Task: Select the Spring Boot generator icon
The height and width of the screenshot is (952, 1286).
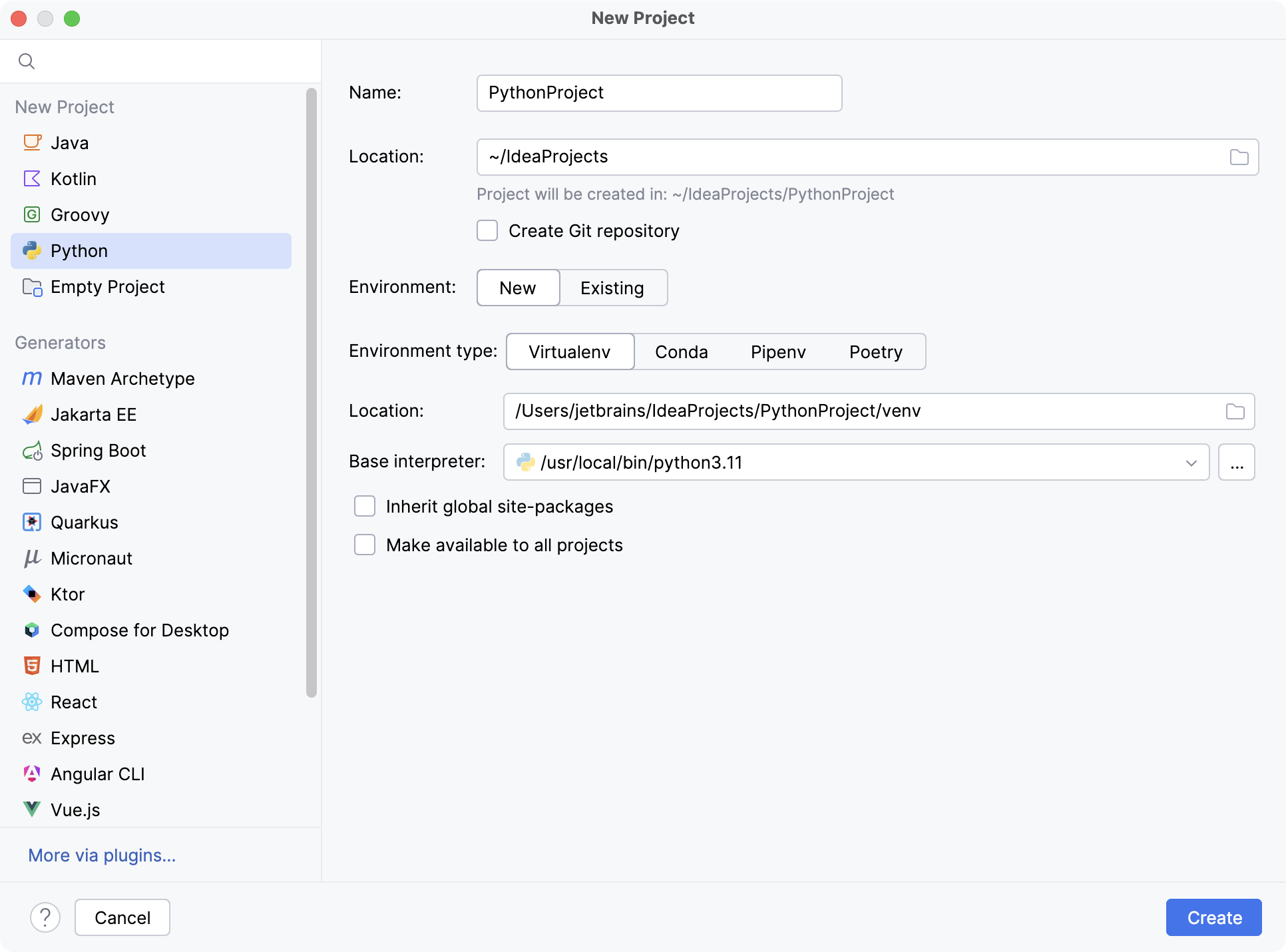Action: 32,450
